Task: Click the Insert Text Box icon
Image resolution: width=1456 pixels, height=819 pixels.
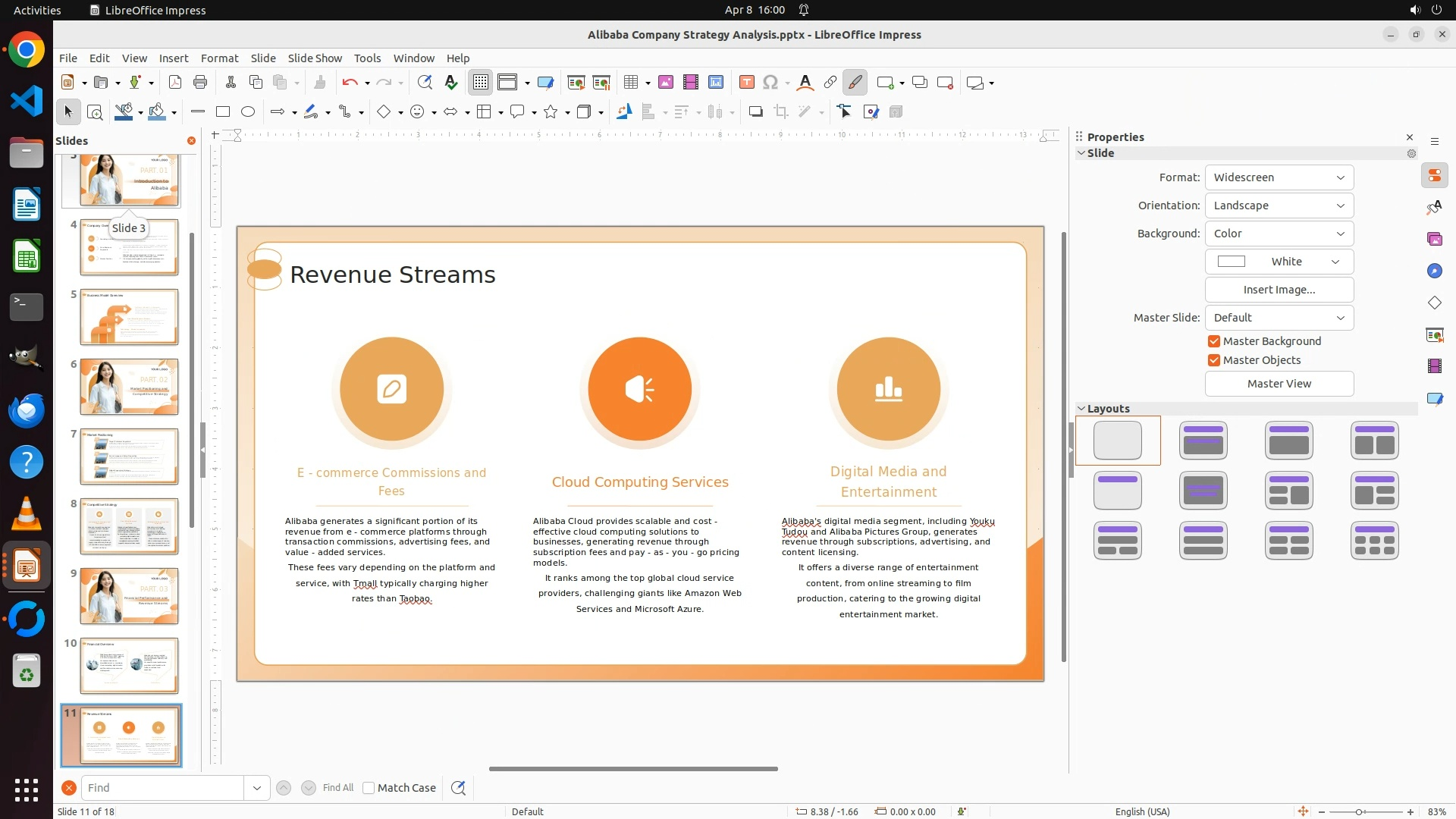Action: [x=746, y=83]
